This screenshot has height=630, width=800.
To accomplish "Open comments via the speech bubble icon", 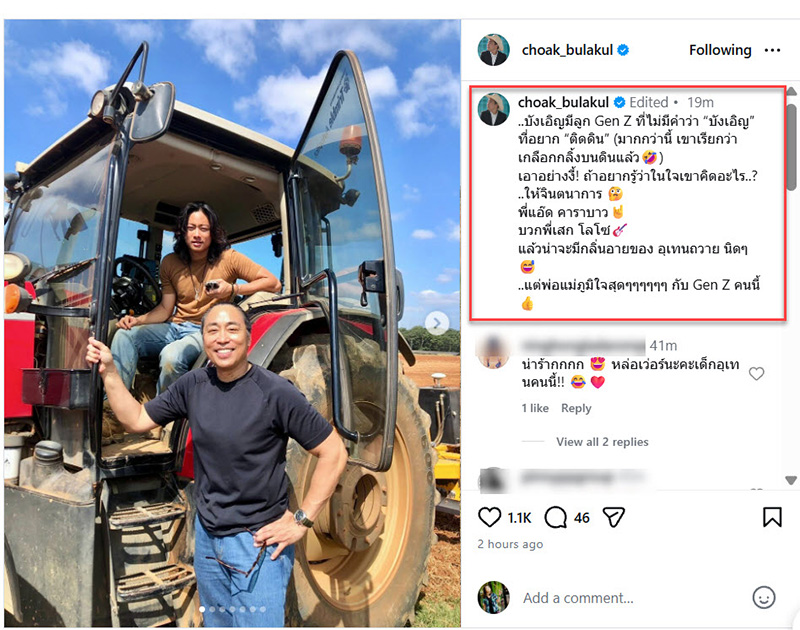I will pos(556,517).
